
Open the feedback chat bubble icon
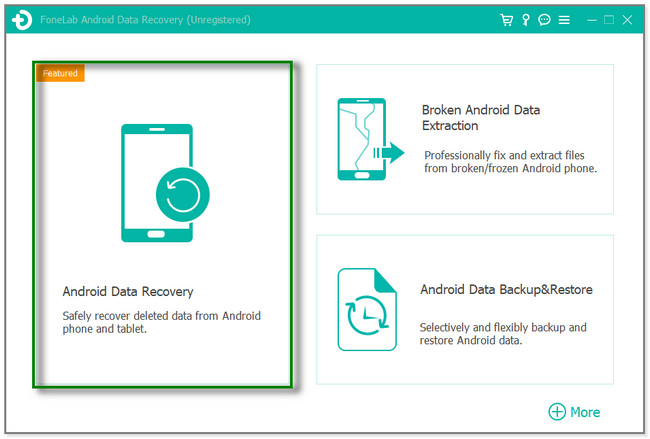(x=544, y=19)
